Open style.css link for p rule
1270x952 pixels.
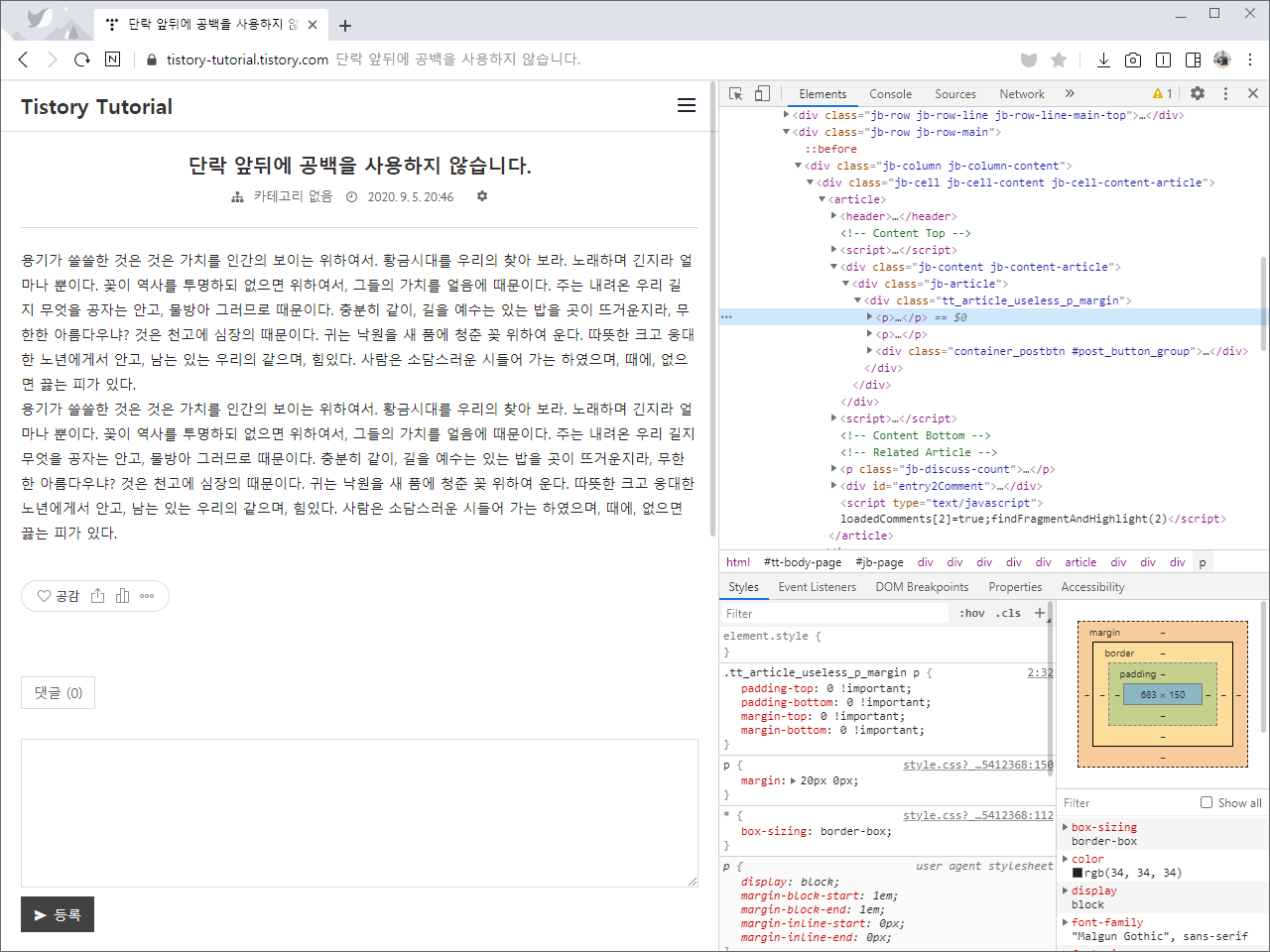978,765
